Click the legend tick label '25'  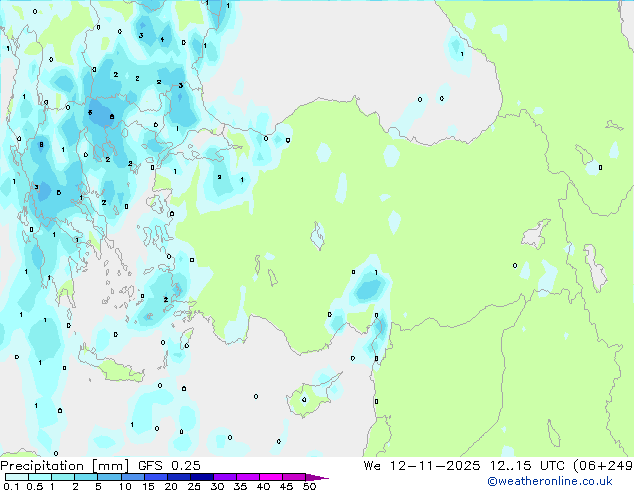coord(194,486)
